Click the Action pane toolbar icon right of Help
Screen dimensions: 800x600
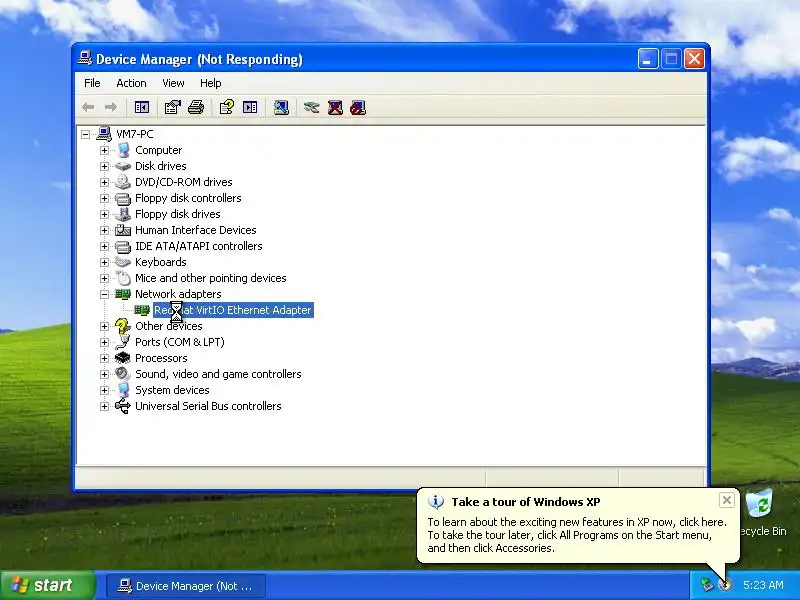[250, 107]
